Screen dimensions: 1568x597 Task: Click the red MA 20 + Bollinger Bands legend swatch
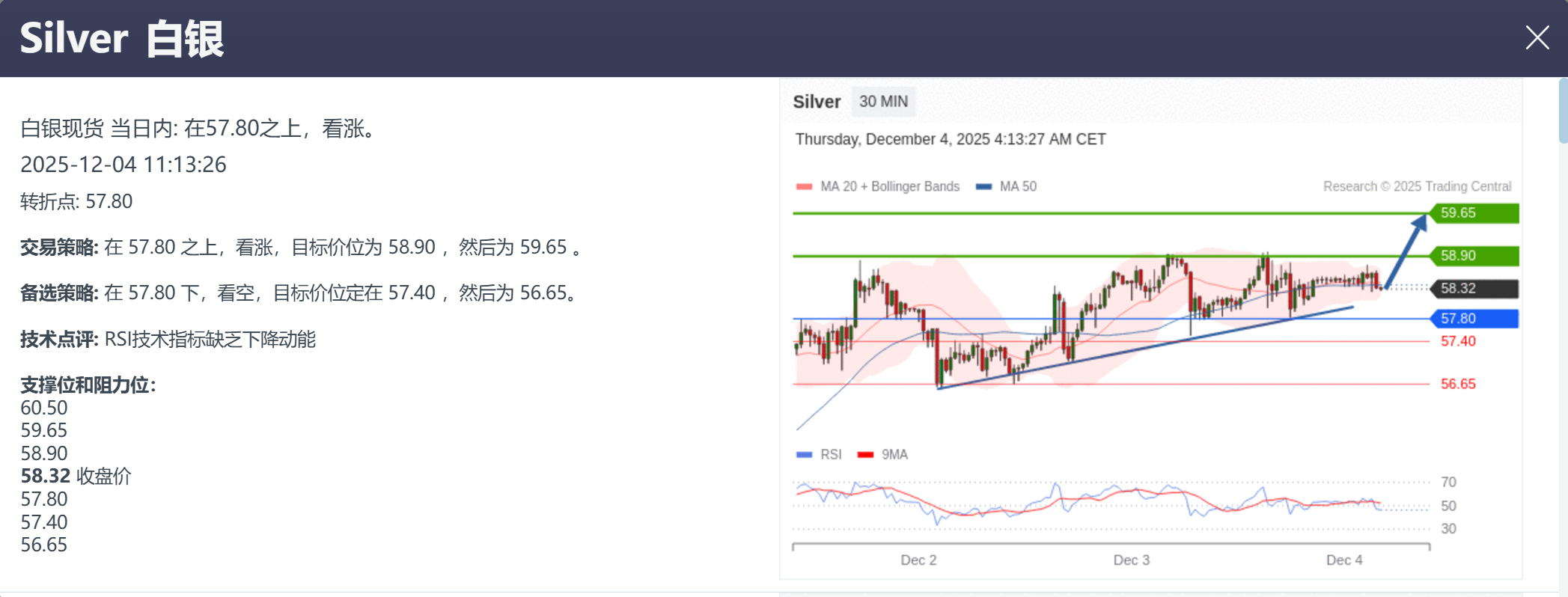(x=805, y=187)
